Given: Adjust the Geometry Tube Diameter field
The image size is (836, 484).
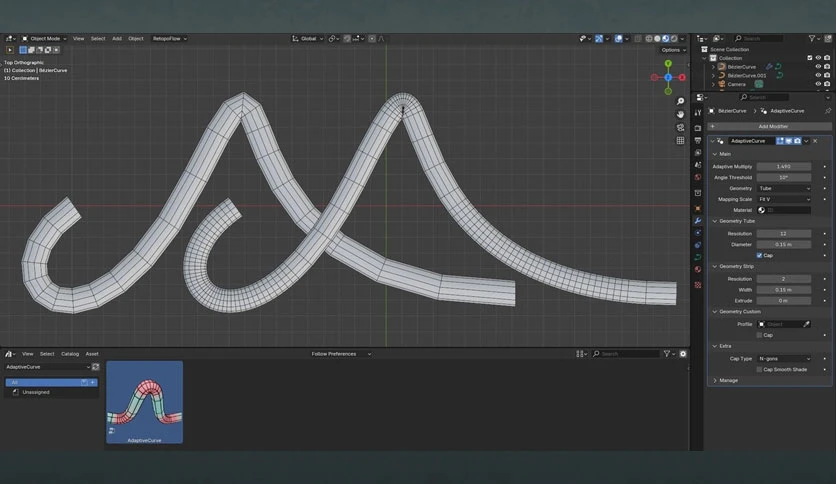Looking at the screenshot, I should (784, 244).
